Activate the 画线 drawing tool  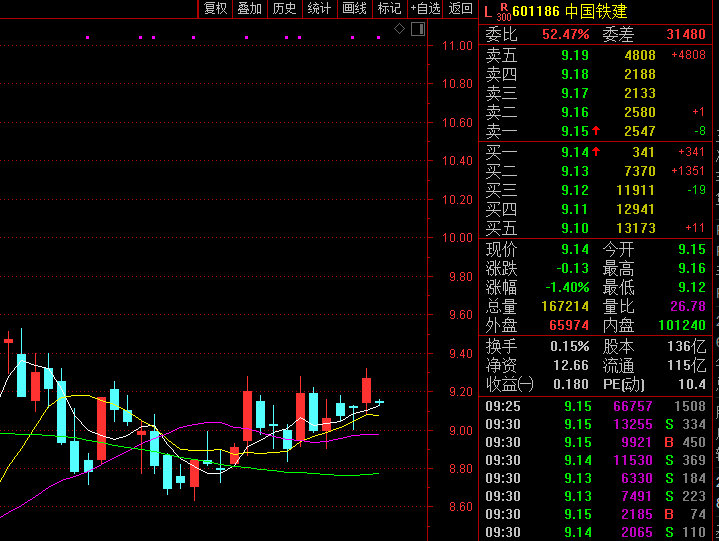355,9
